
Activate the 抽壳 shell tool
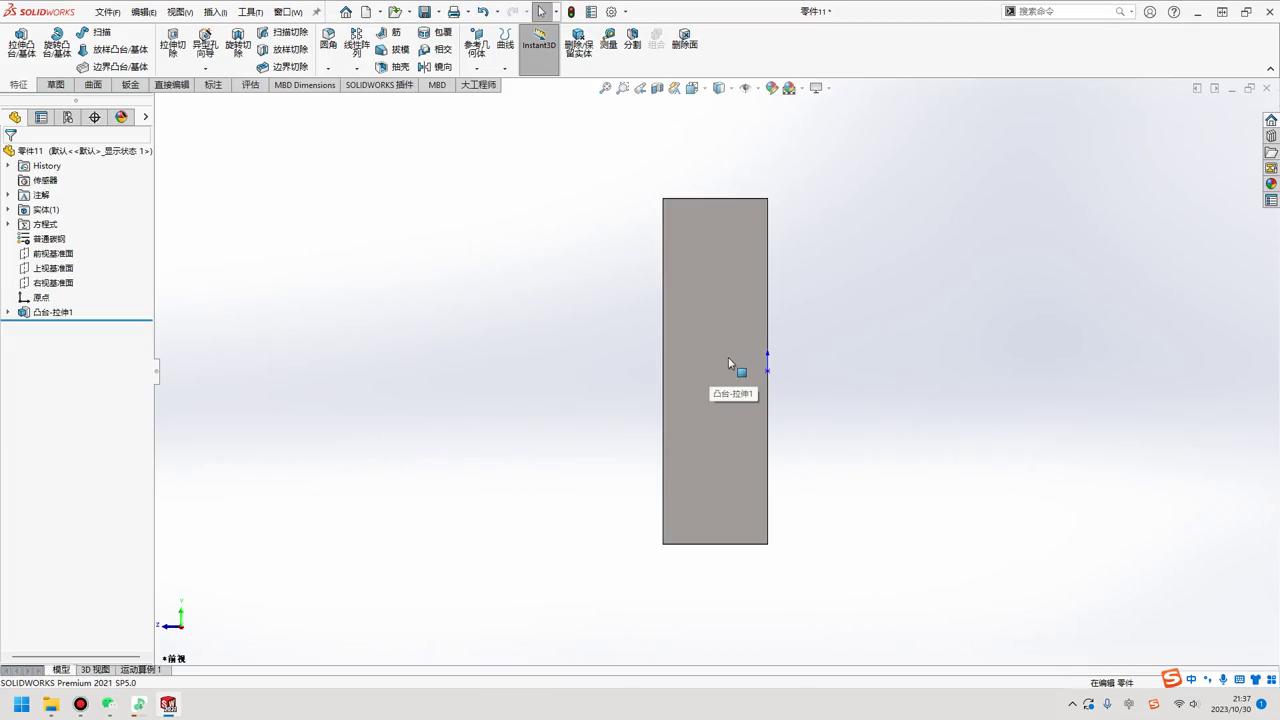point(398,66)
